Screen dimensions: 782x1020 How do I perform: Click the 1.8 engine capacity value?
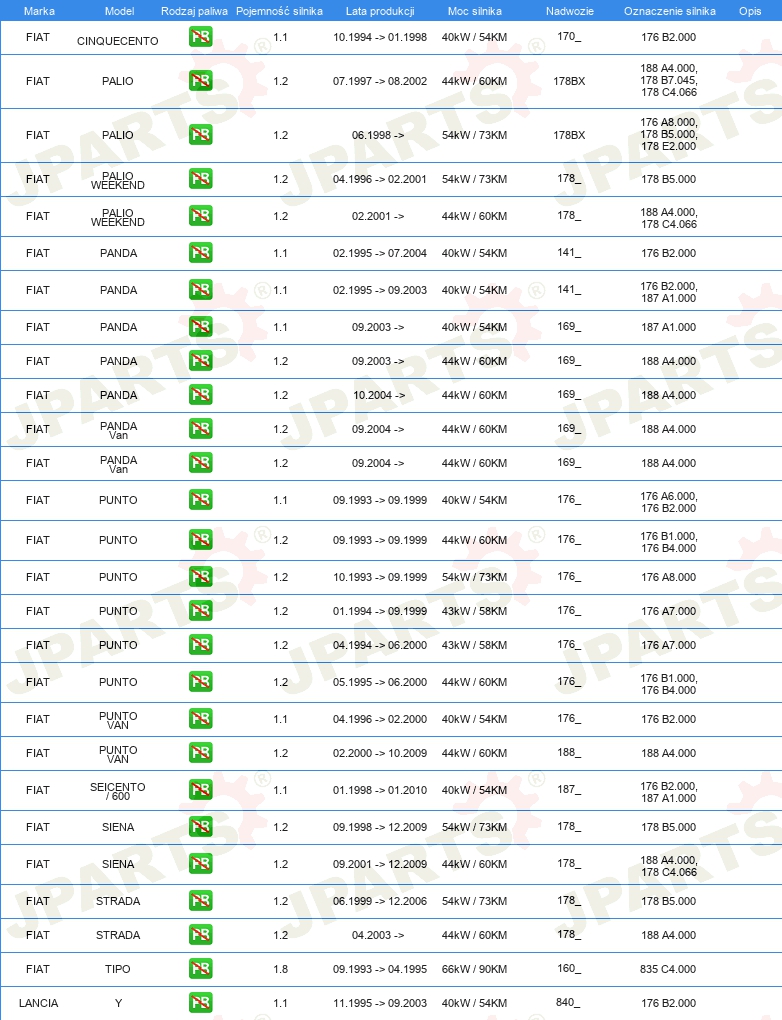pos(280,969)
